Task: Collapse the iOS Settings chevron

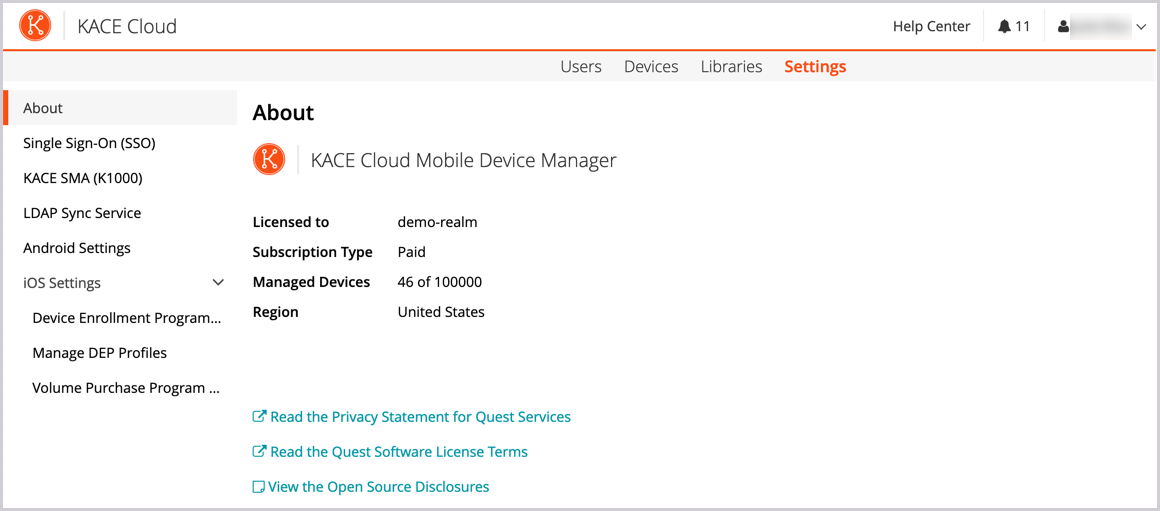Action: (x=218, y=283)
